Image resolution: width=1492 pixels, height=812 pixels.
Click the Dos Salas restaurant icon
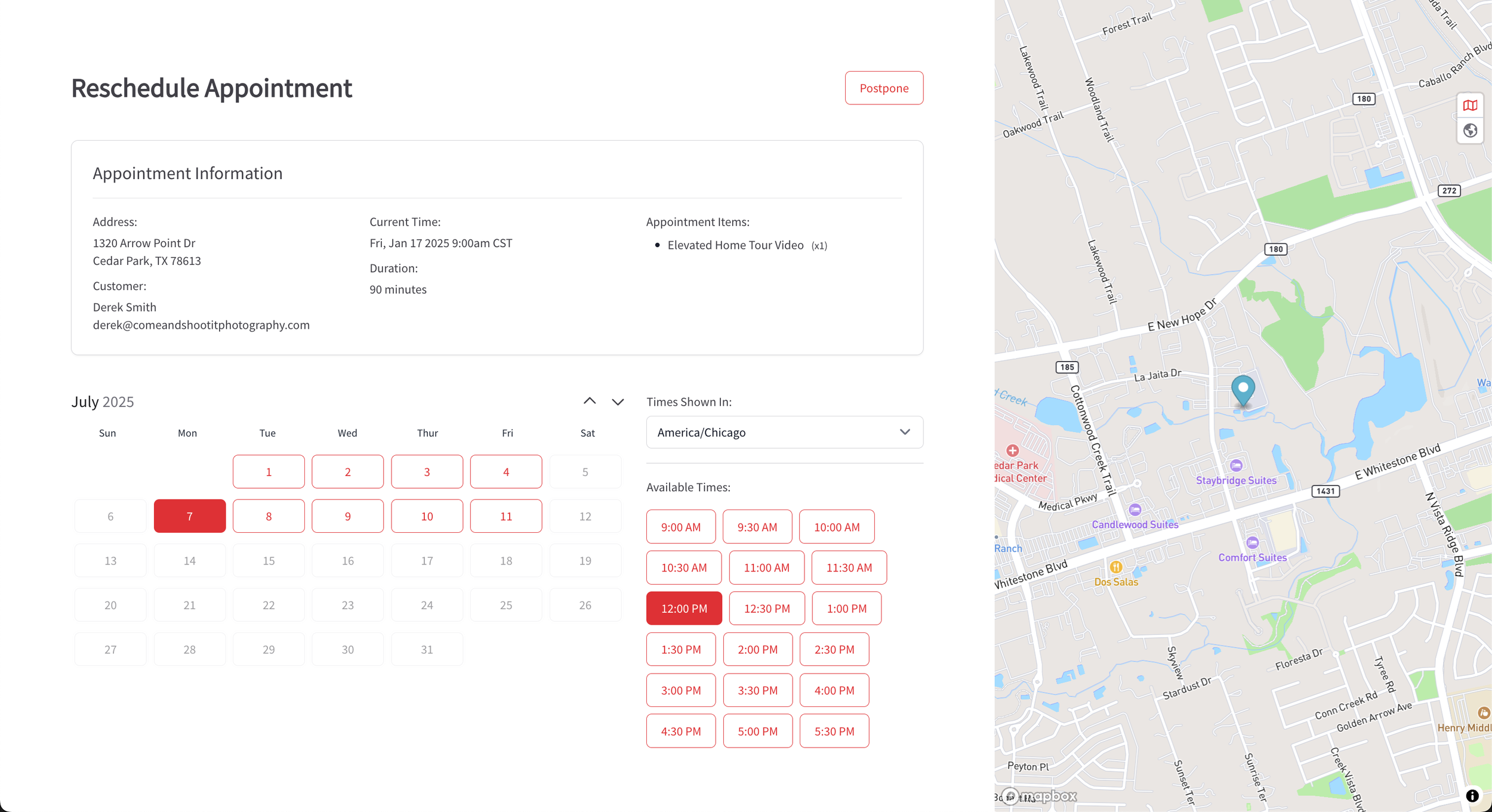(x=1115, y=567)
